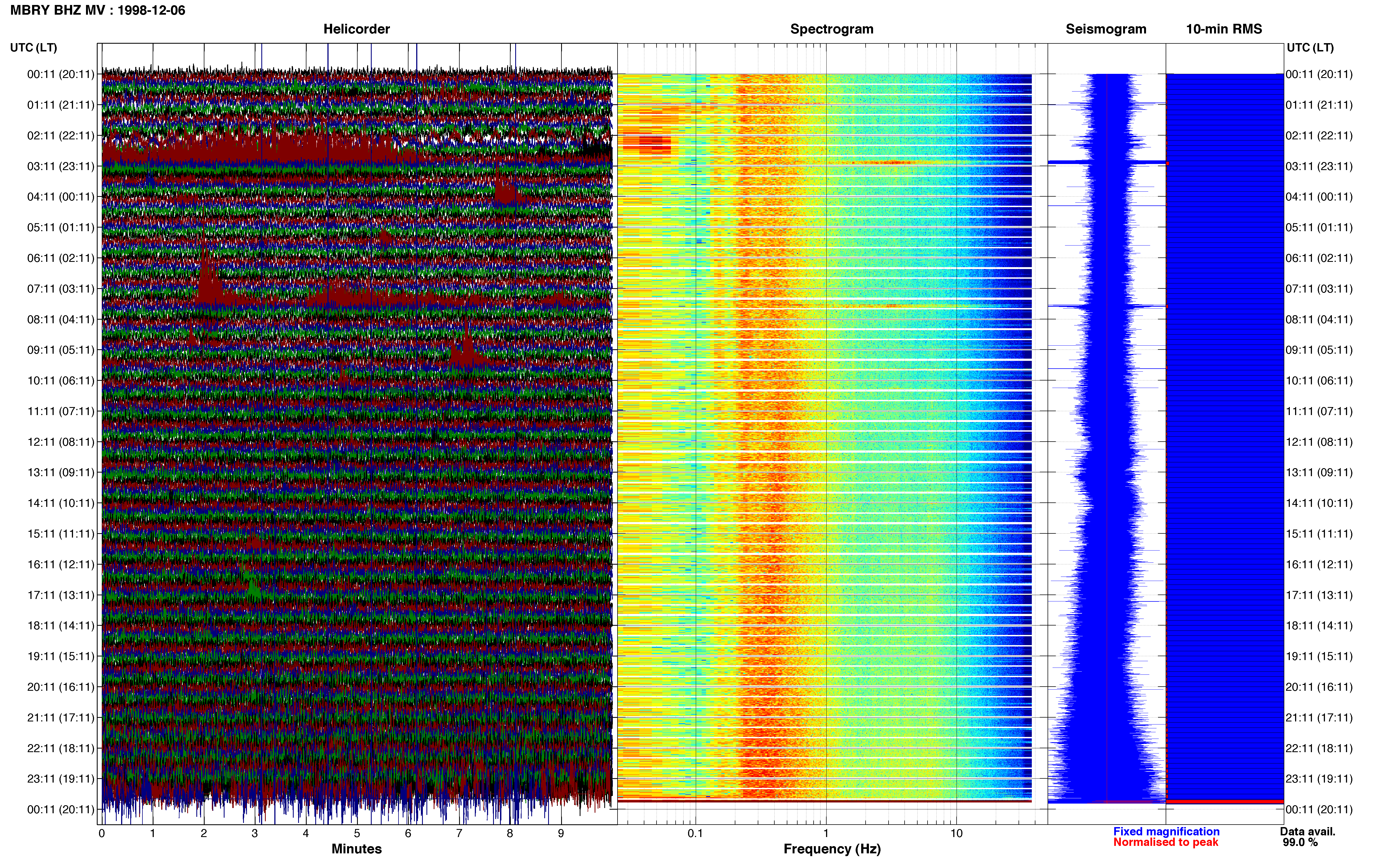Click the 10 Hz frequency tick label
This screenshot has height=868, width=1388.
point(956,833)
